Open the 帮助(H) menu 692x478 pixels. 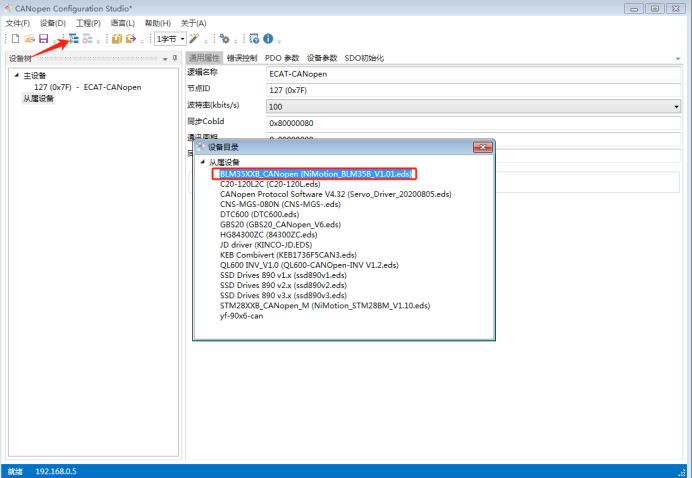point(158,23)
